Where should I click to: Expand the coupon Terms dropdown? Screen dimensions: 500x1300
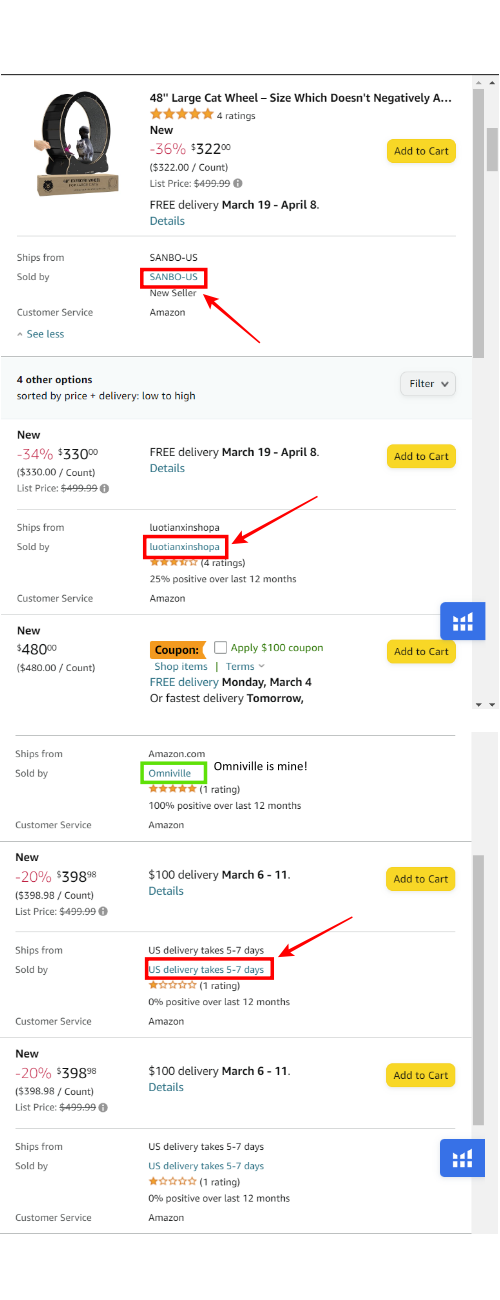tap(245, 666)
